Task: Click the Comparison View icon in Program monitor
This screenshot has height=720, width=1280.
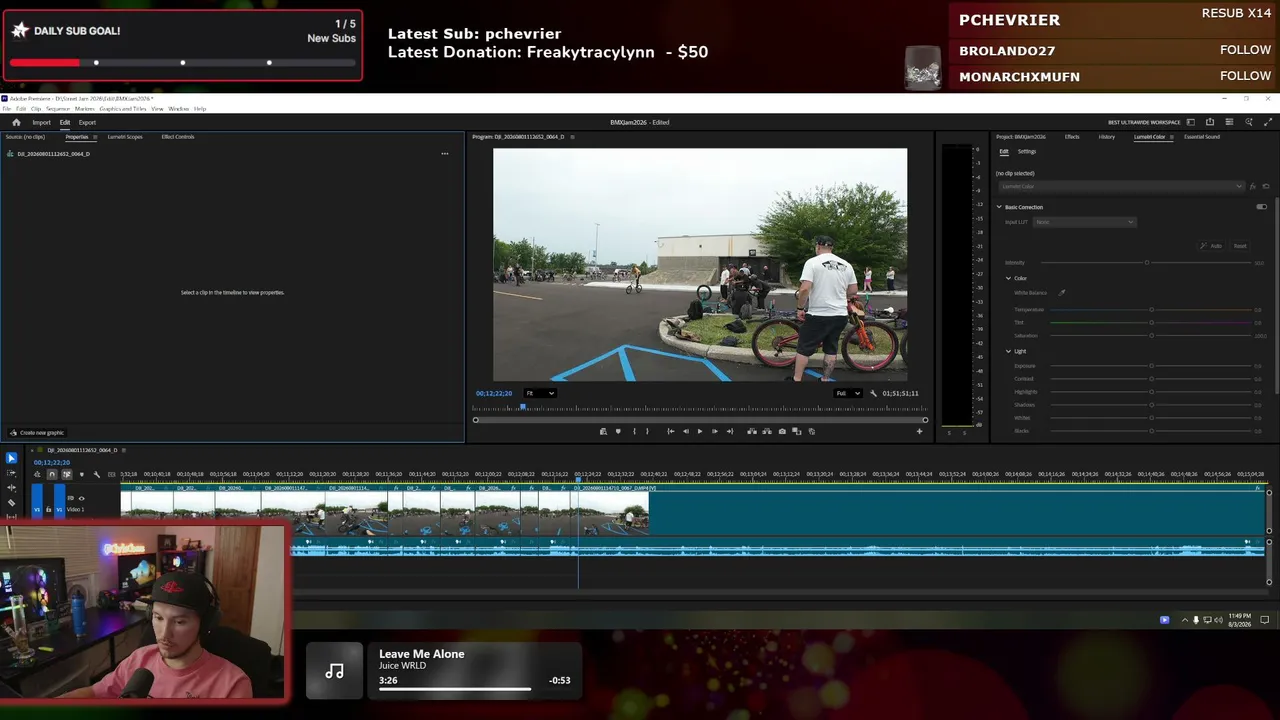Action: point(797,431)
